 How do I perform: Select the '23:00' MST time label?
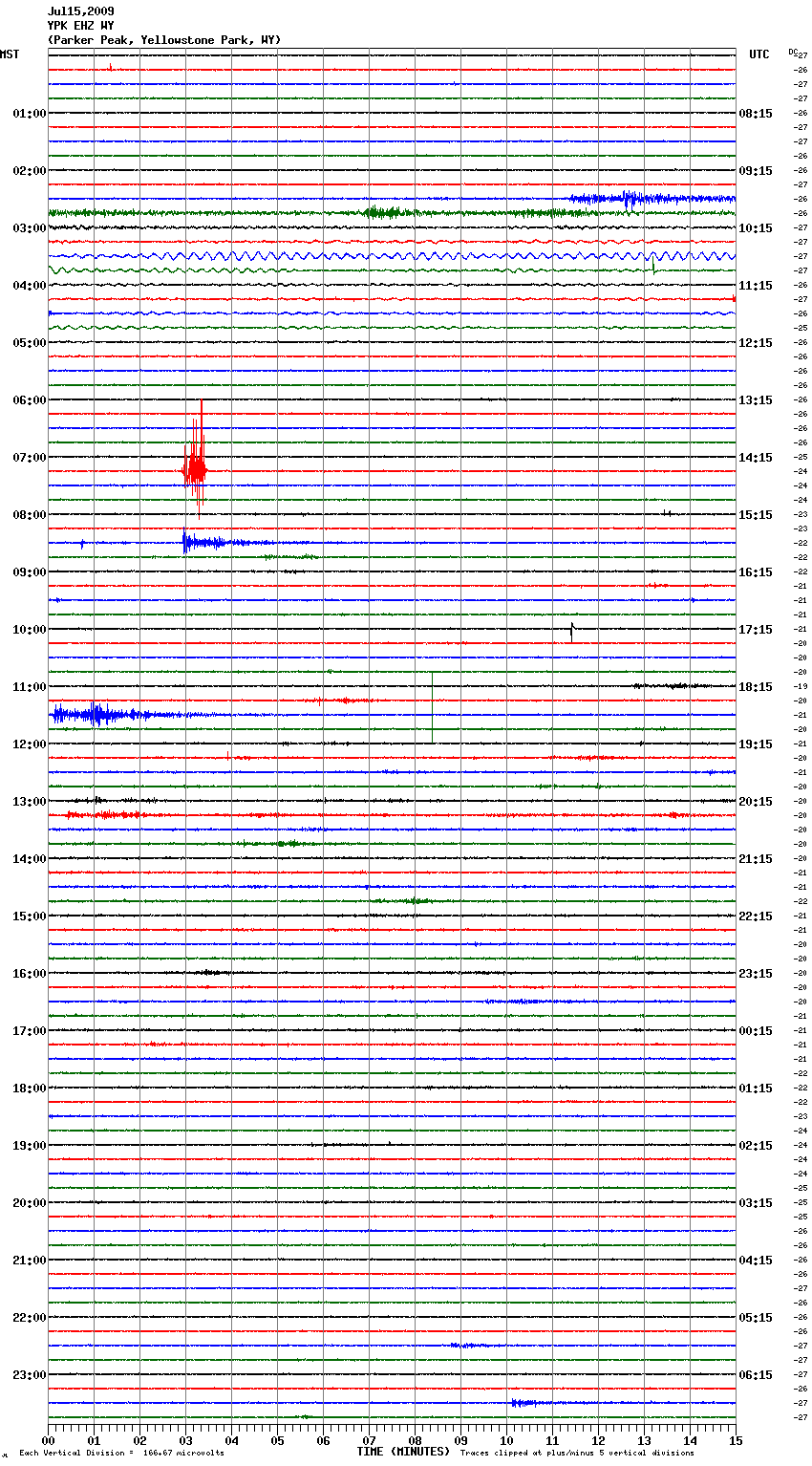click(30, 1375)
